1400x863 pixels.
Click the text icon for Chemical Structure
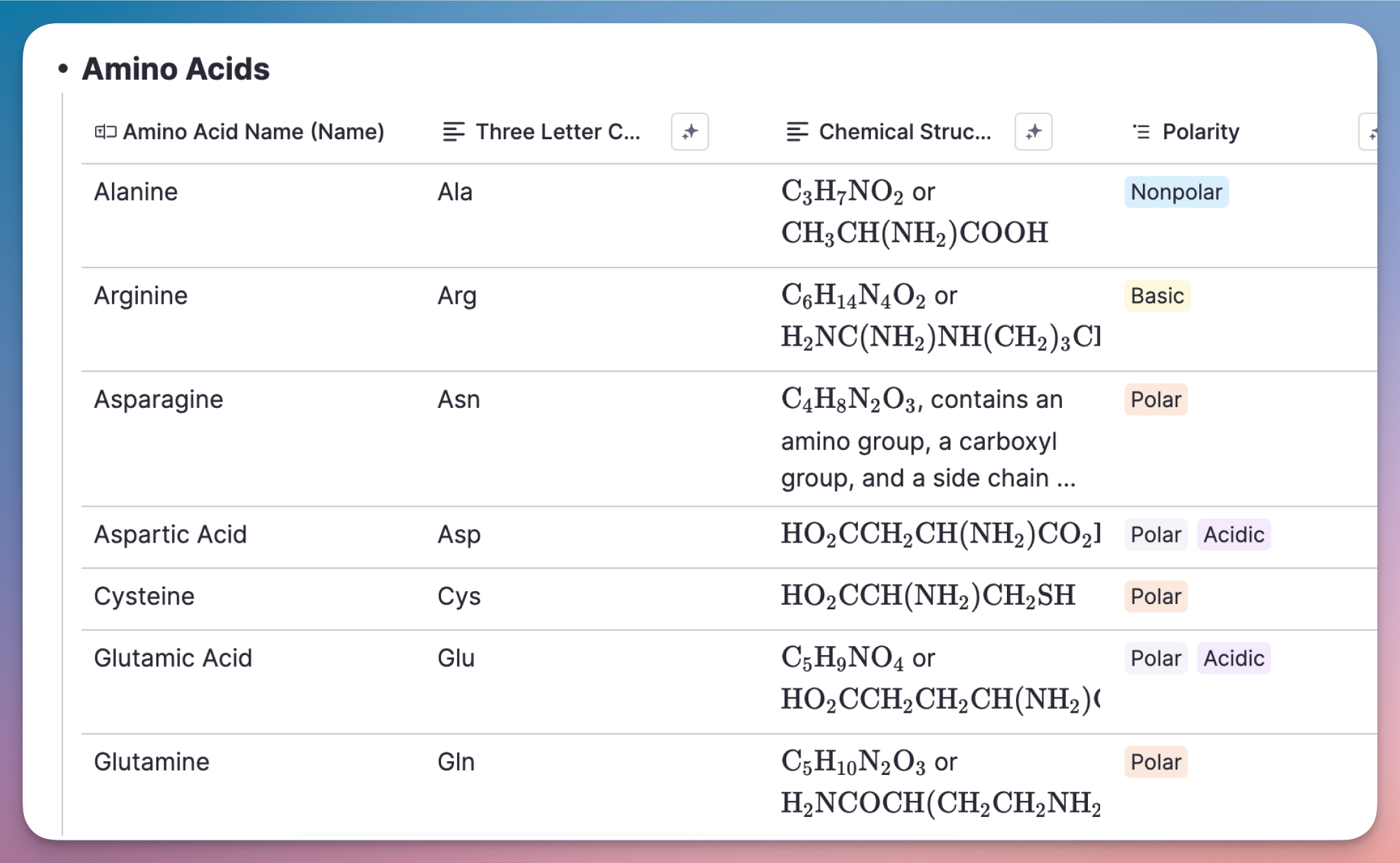point(796,132)
